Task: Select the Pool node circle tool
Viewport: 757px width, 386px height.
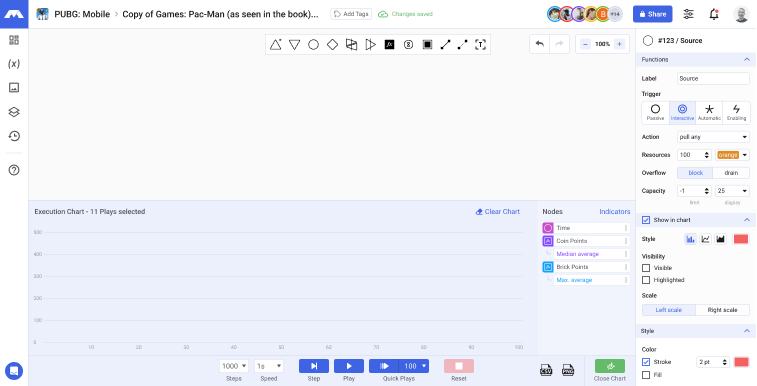Action: coord(313,45)
